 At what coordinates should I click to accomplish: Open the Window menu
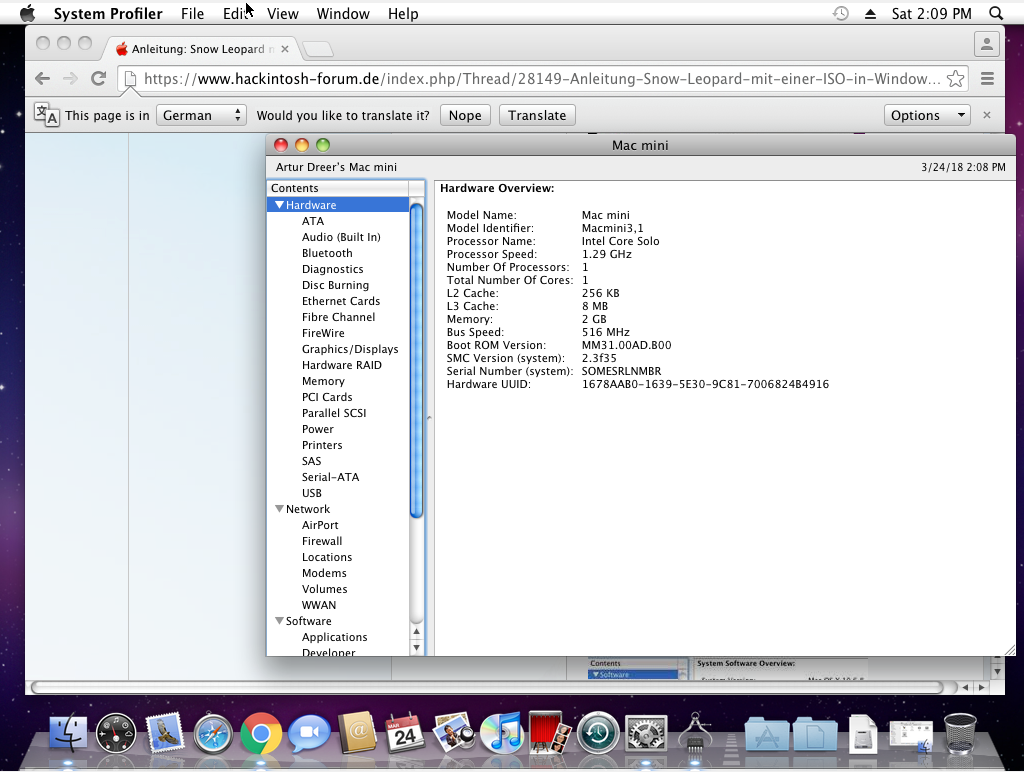coord(343,14)
